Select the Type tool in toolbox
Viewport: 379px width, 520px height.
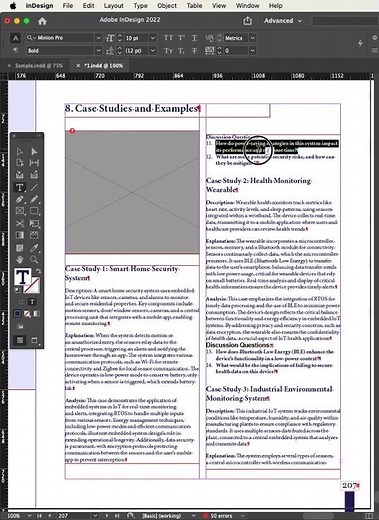click(x=19, y=187)
